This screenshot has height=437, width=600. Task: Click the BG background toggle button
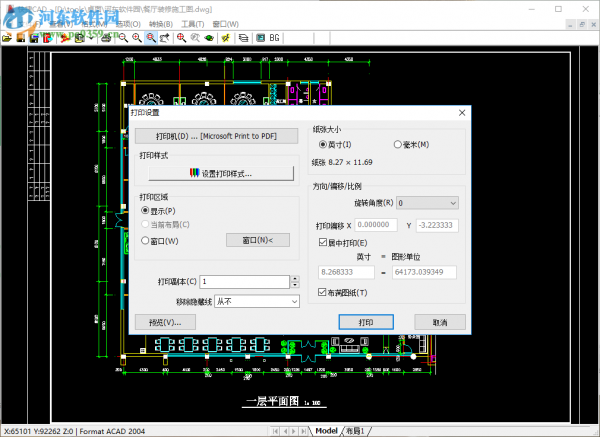[x=274, y=38]
